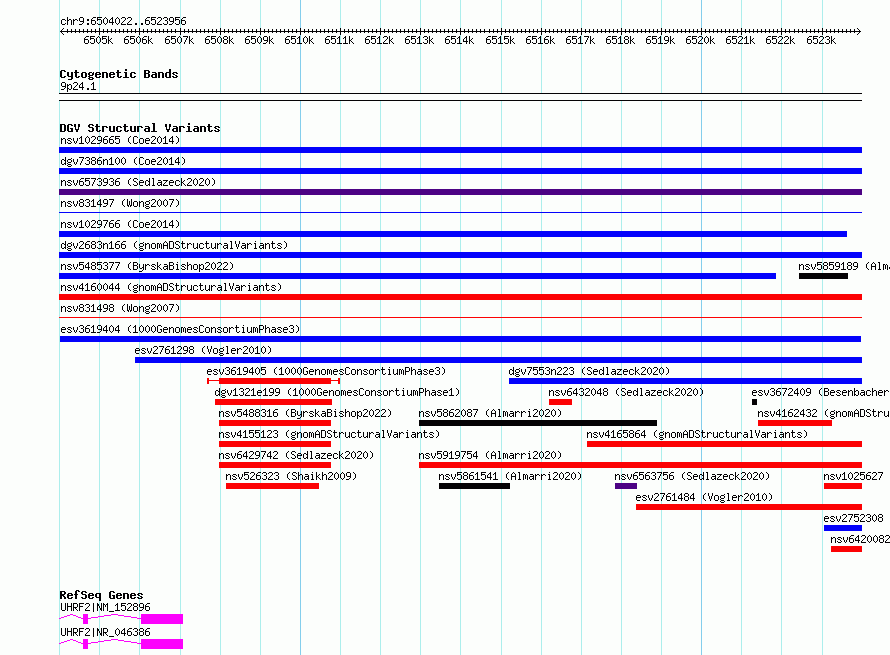890x655 pixels.
Task: Open esv2752308 blue variant
Action: point(842,528)
